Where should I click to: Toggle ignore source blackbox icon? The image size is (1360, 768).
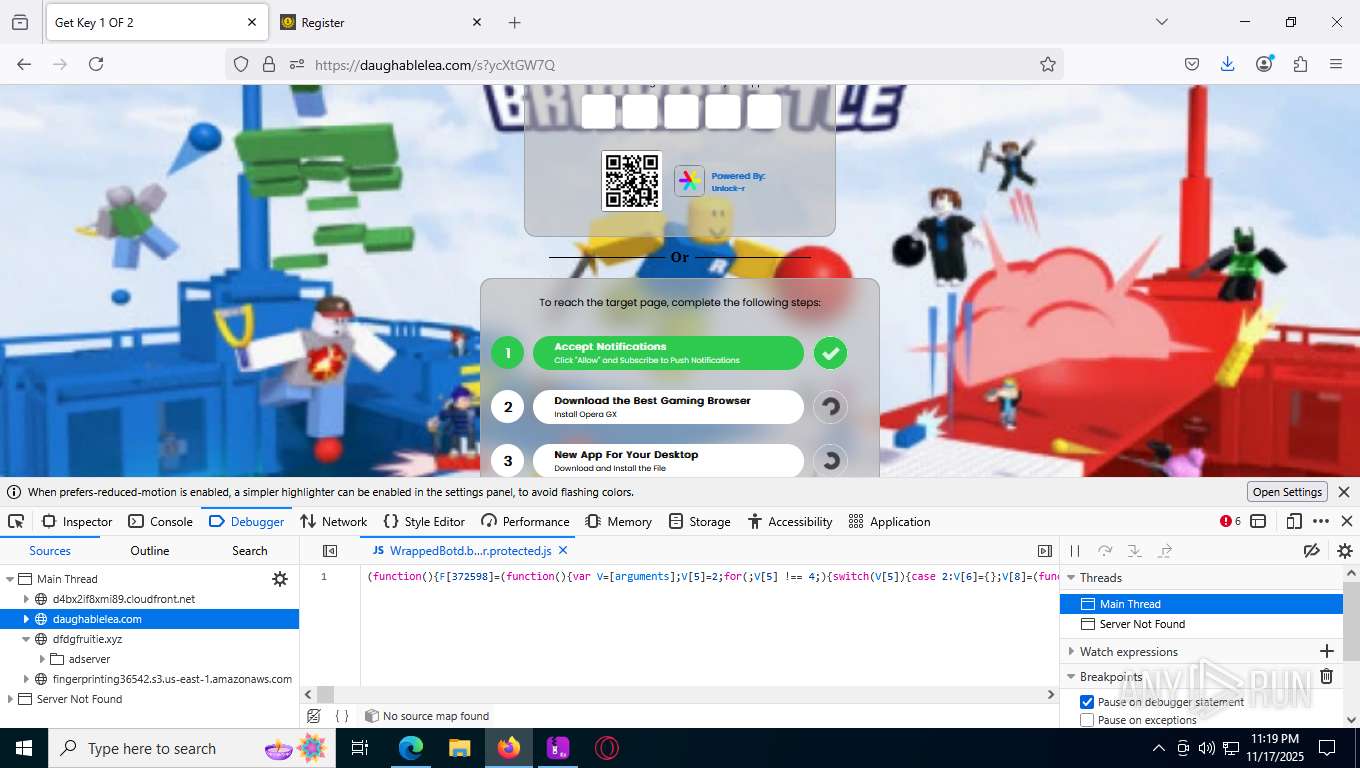(x=314, y=716)
